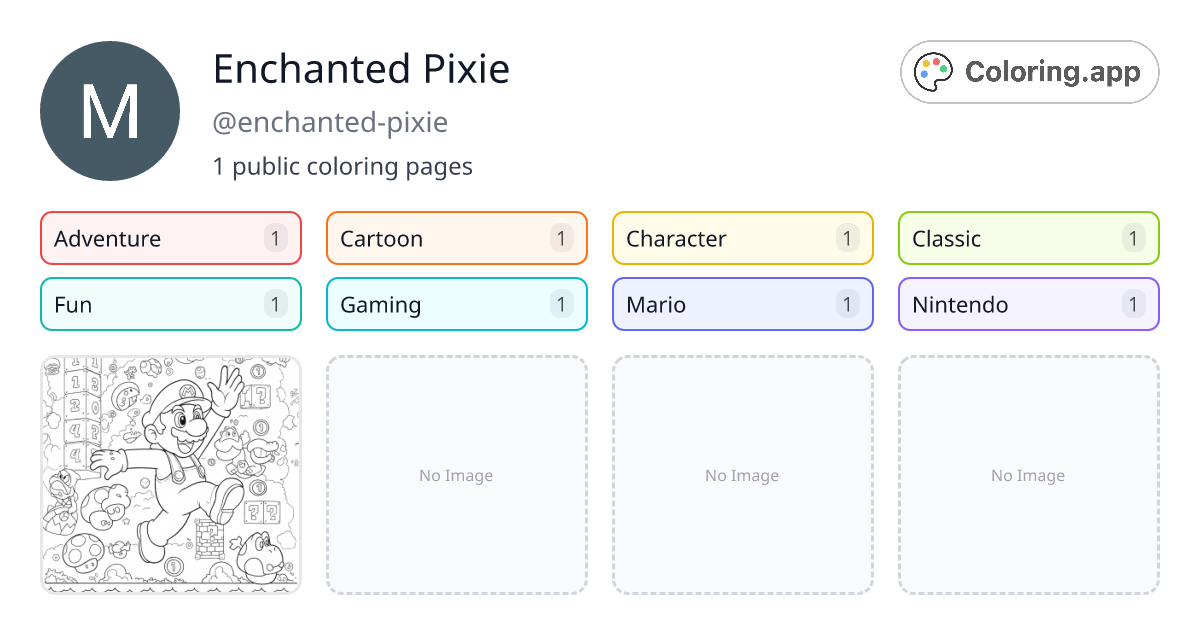Open the Coloring.app logo button
This screenshot has width=1200, height=630.
click(1029, 72)
